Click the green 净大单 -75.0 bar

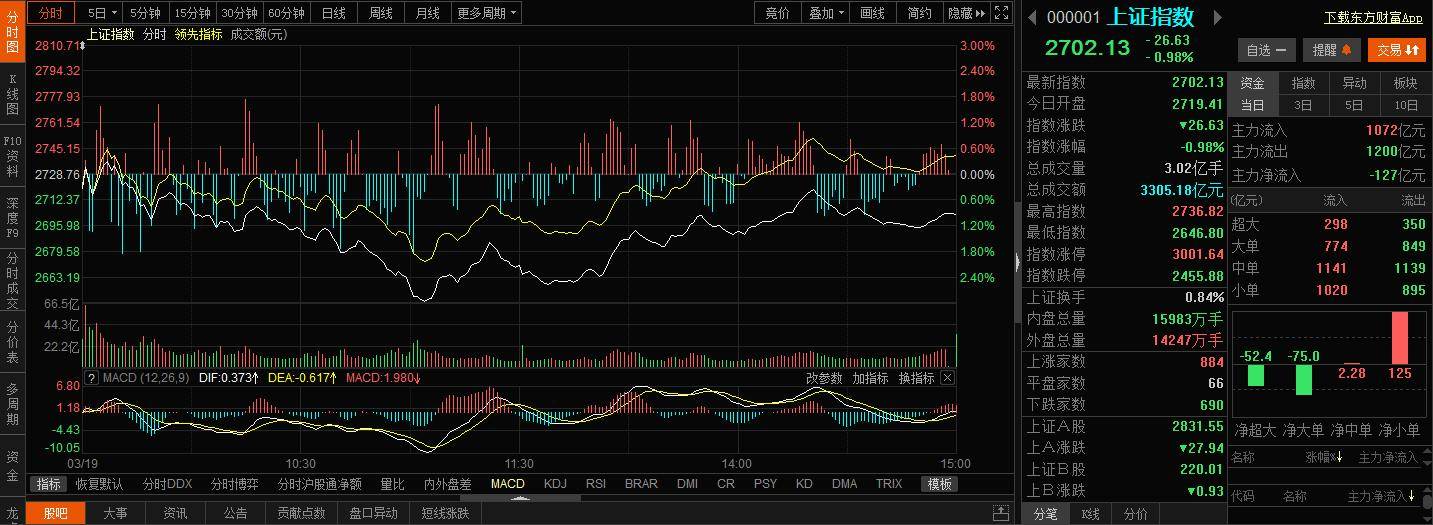tap(1304, 379)
